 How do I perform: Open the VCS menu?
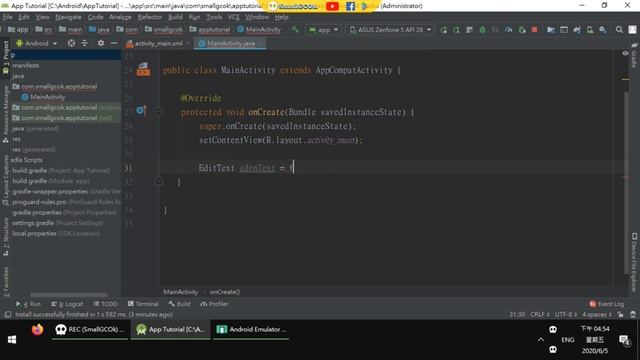(233, 17)
